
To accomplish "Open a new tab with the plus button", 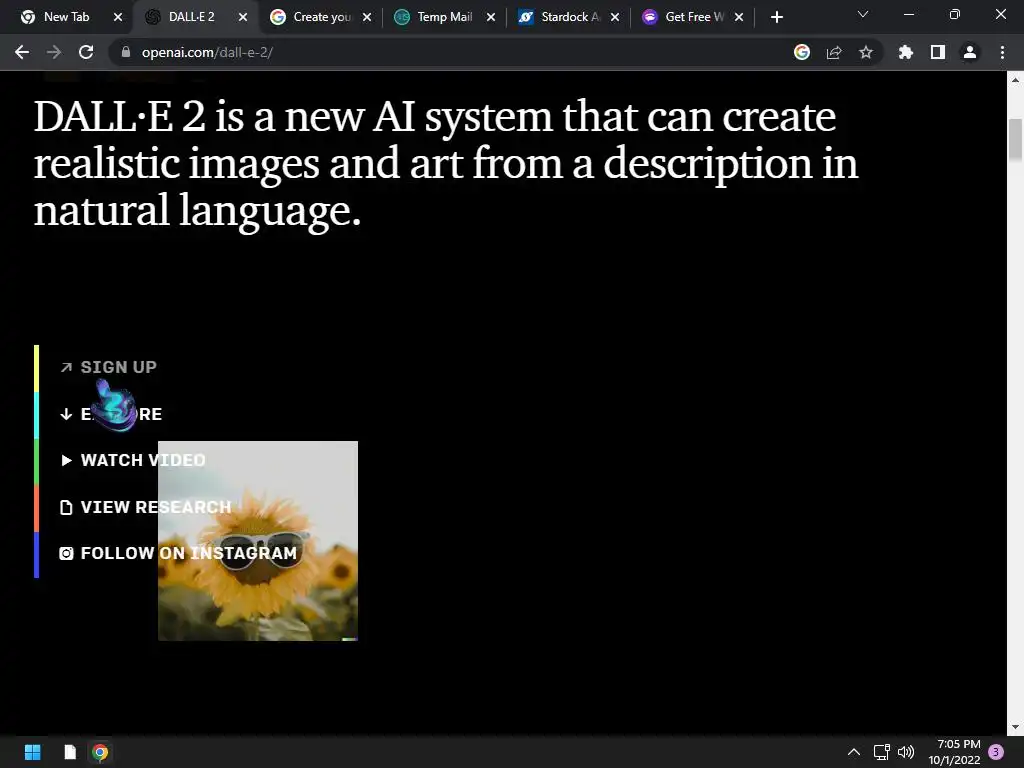I will tap(776, 17).
